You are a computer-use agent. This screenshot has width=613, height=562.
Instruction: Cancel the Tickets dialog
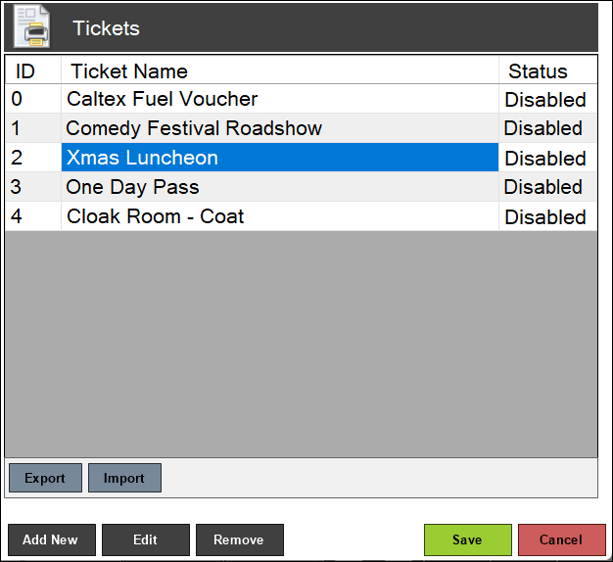[x=562, y=540]
